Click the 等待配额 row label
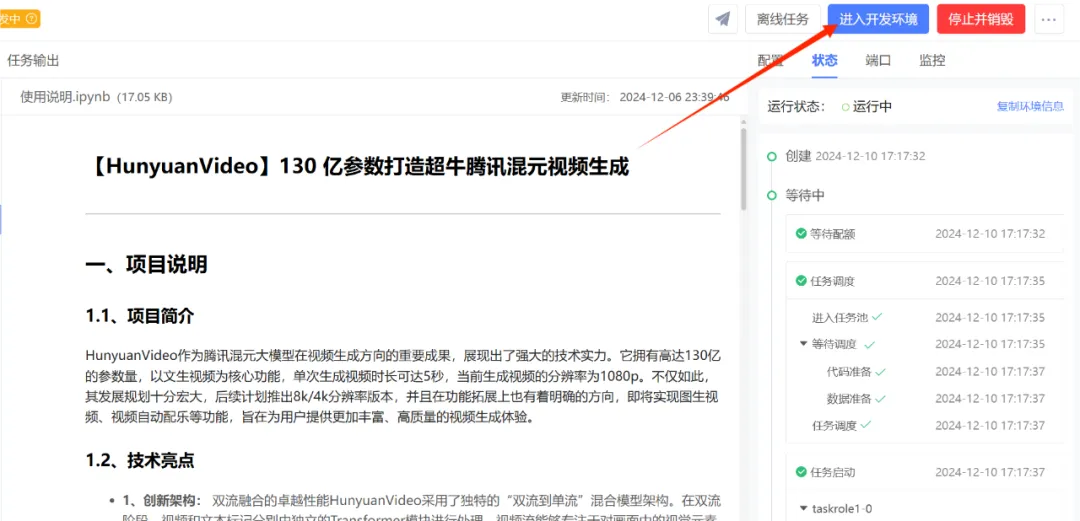Screen dimensions: 1080x521 pyautogui.click(x=833, y=234)
